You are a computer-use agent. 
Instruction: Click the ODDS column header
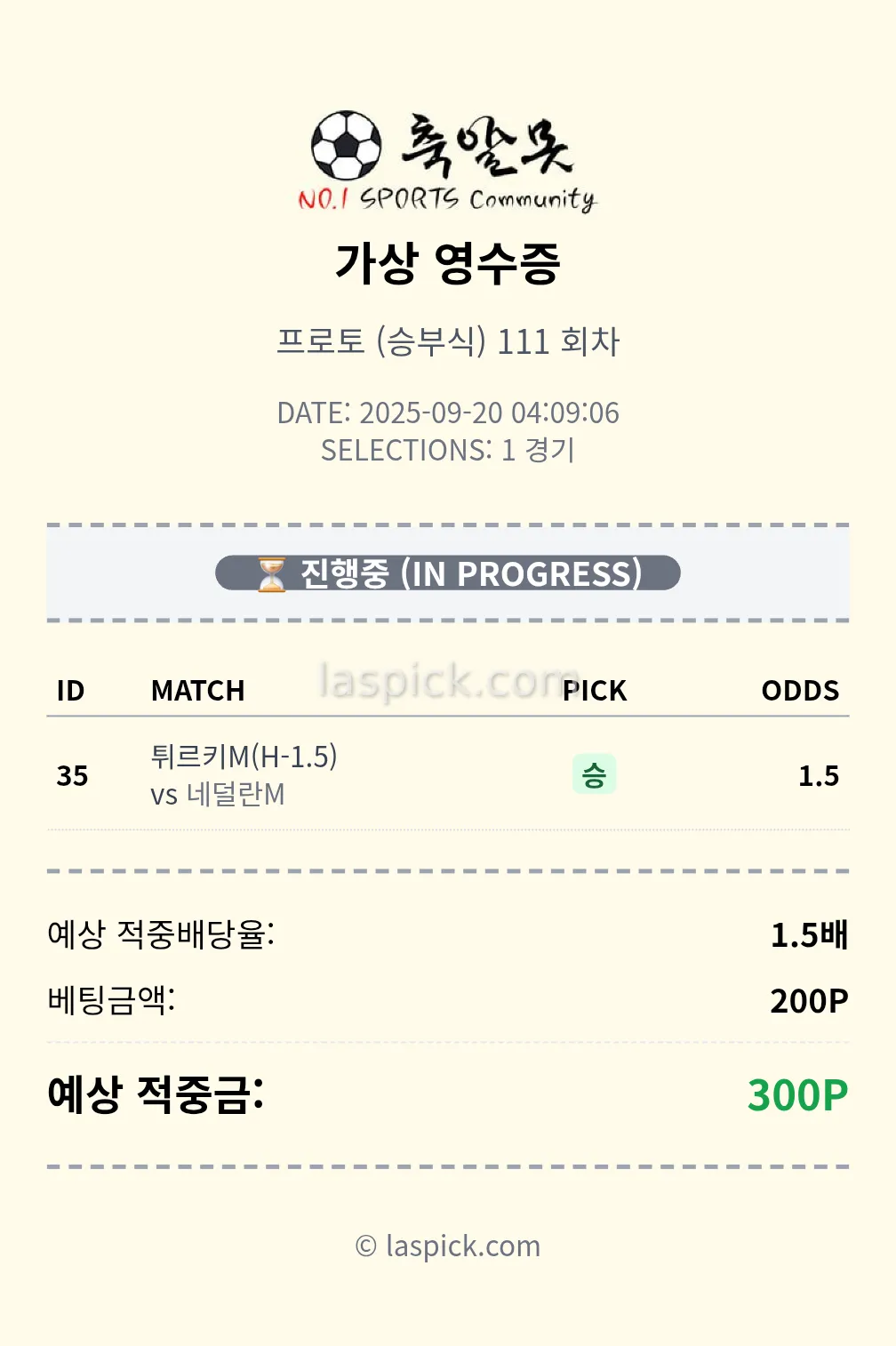pos(800,691)
